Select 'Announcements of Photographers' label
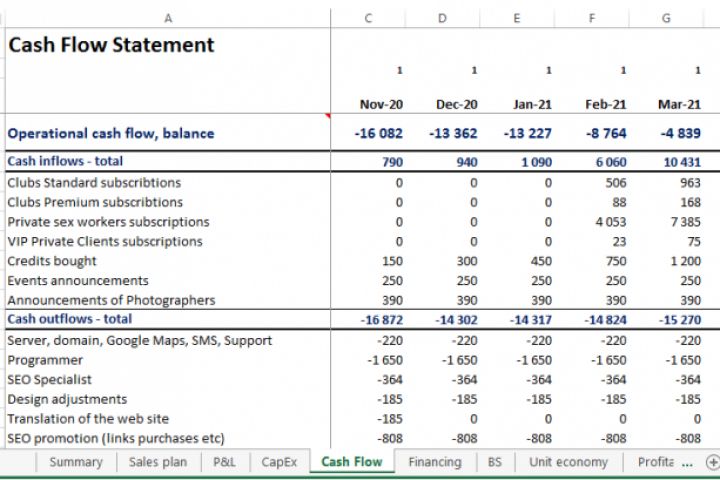This screenshot has width=720, height=480. tap(111, 300)
